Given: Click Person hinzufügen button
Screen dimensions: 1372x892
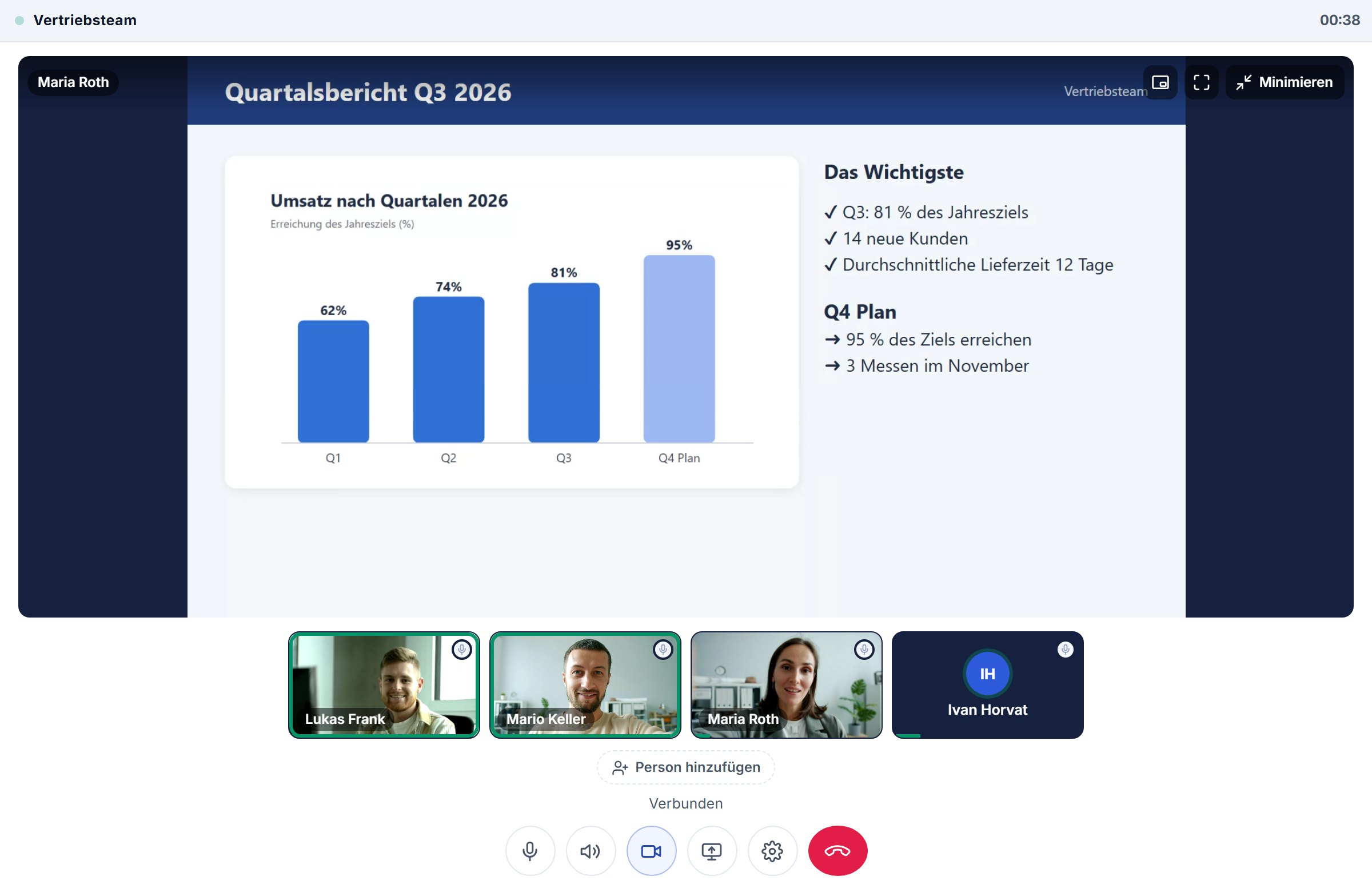Looking at the screenshot, I should 685,767.
